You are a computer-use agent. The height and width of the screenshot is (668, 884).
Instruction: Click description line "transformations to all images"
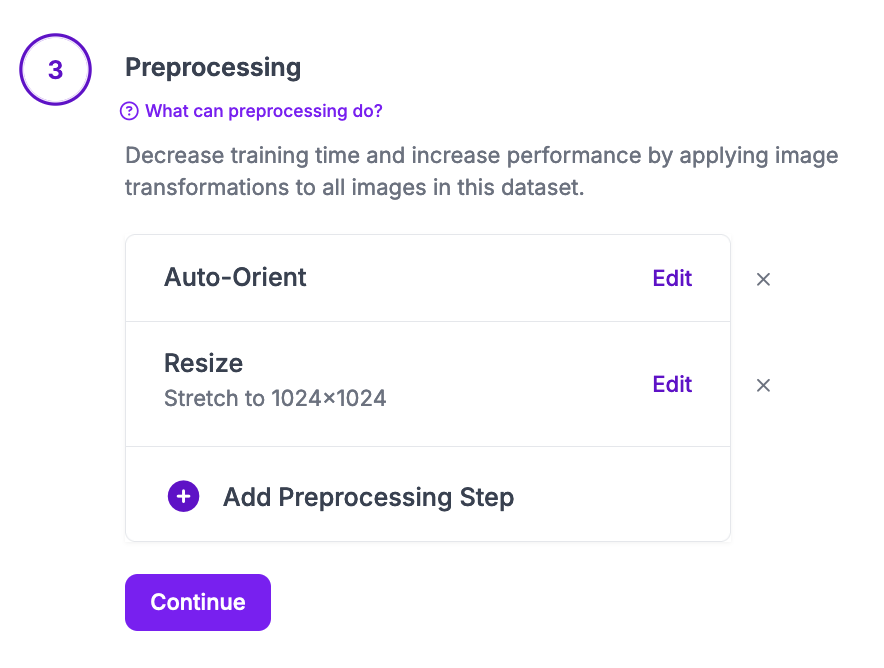(x=355, y=187)
